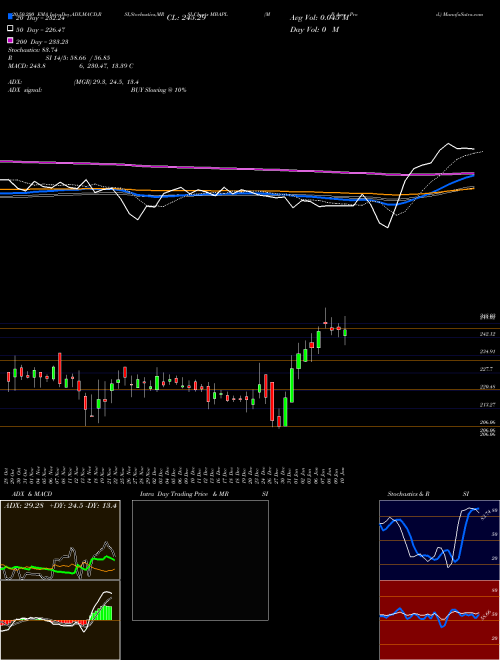Open the empty Intra Day Trading Price panel
Image resolution: width=500 pixels, height=660 pixels.
[200, 560]
